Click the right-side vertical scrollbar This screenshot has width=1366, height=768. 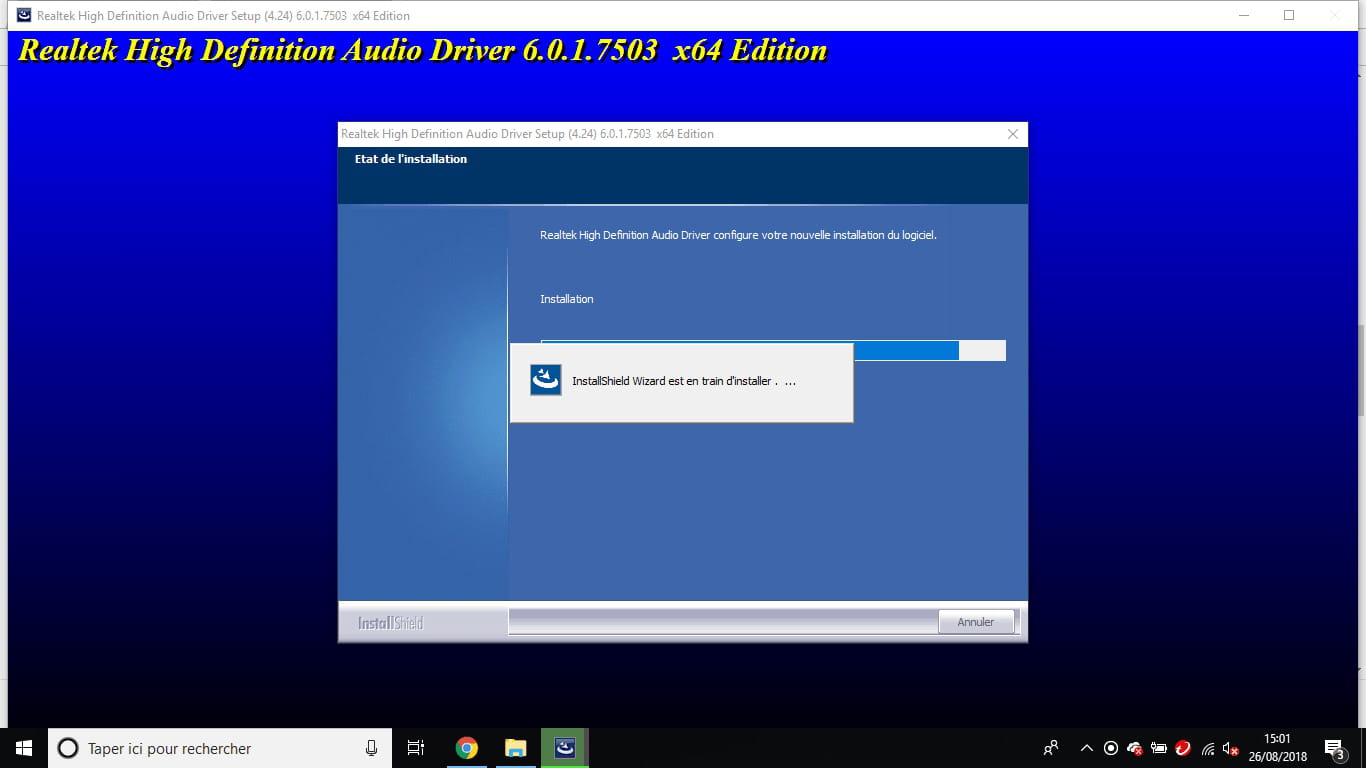coord(1361,370)
